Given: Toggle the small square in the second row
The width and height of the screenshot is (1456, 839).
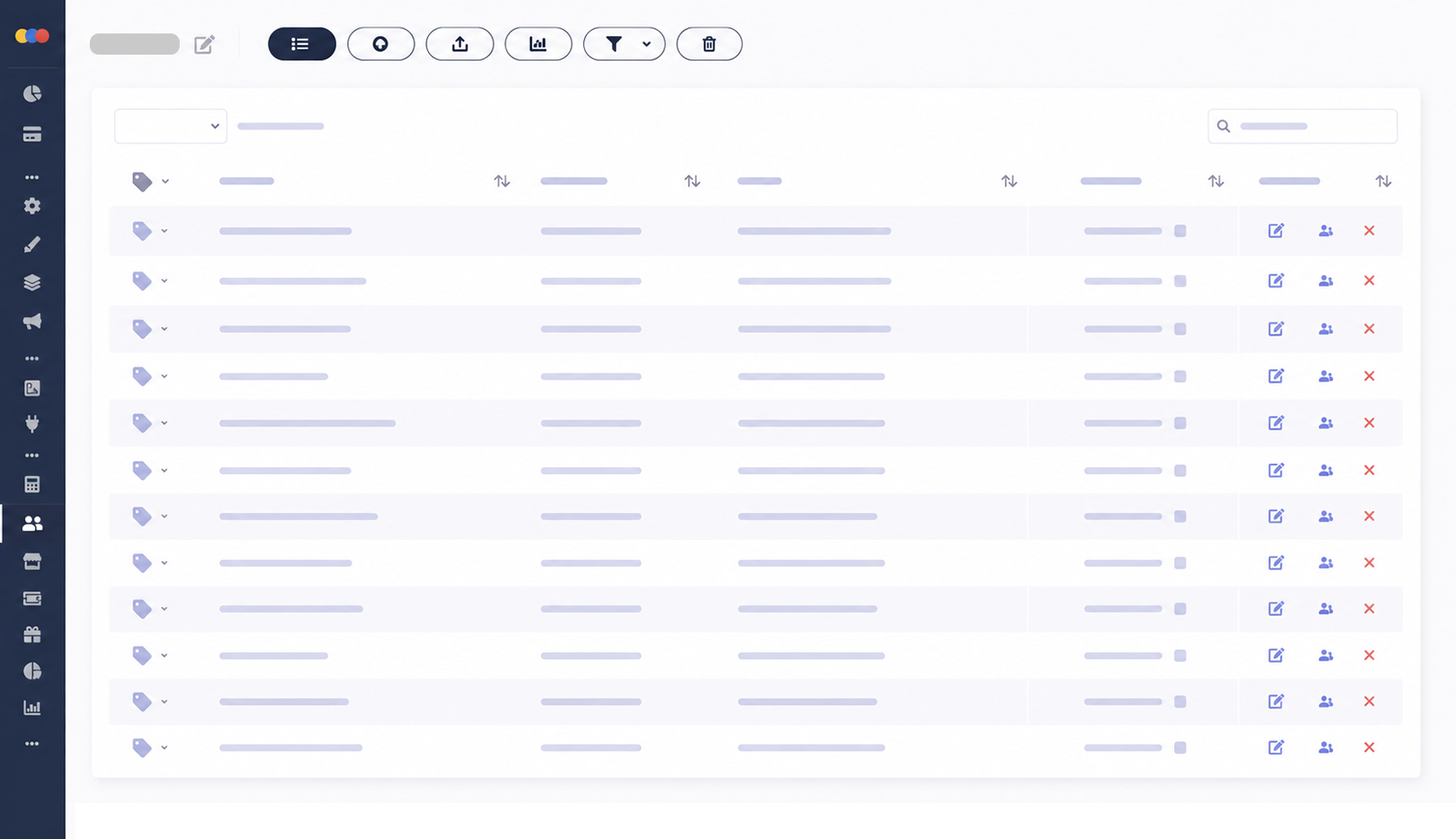Looking at the screenshot, I should (1180, 281).
